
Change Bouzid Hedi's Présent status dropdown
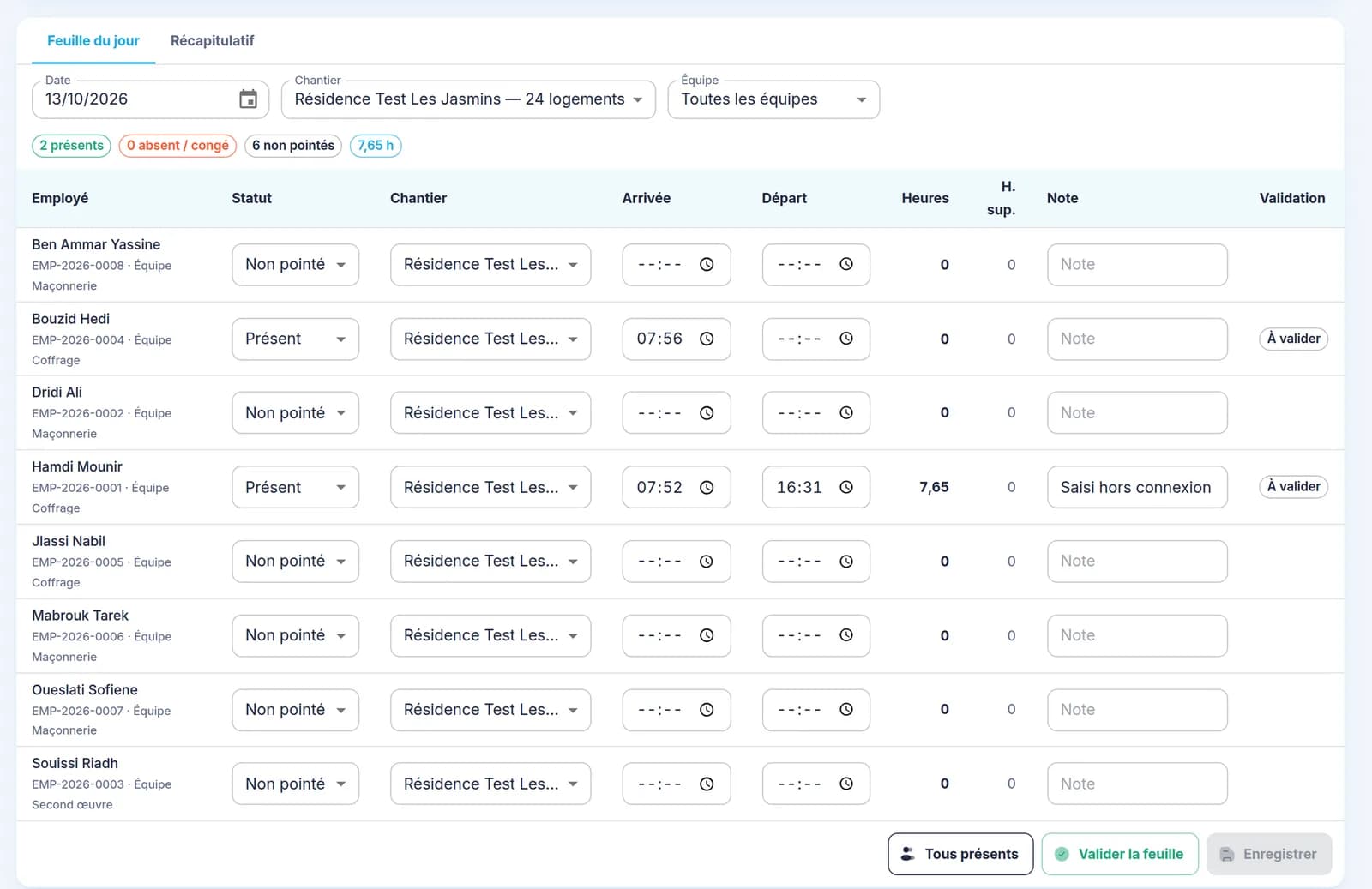point(295,339)
